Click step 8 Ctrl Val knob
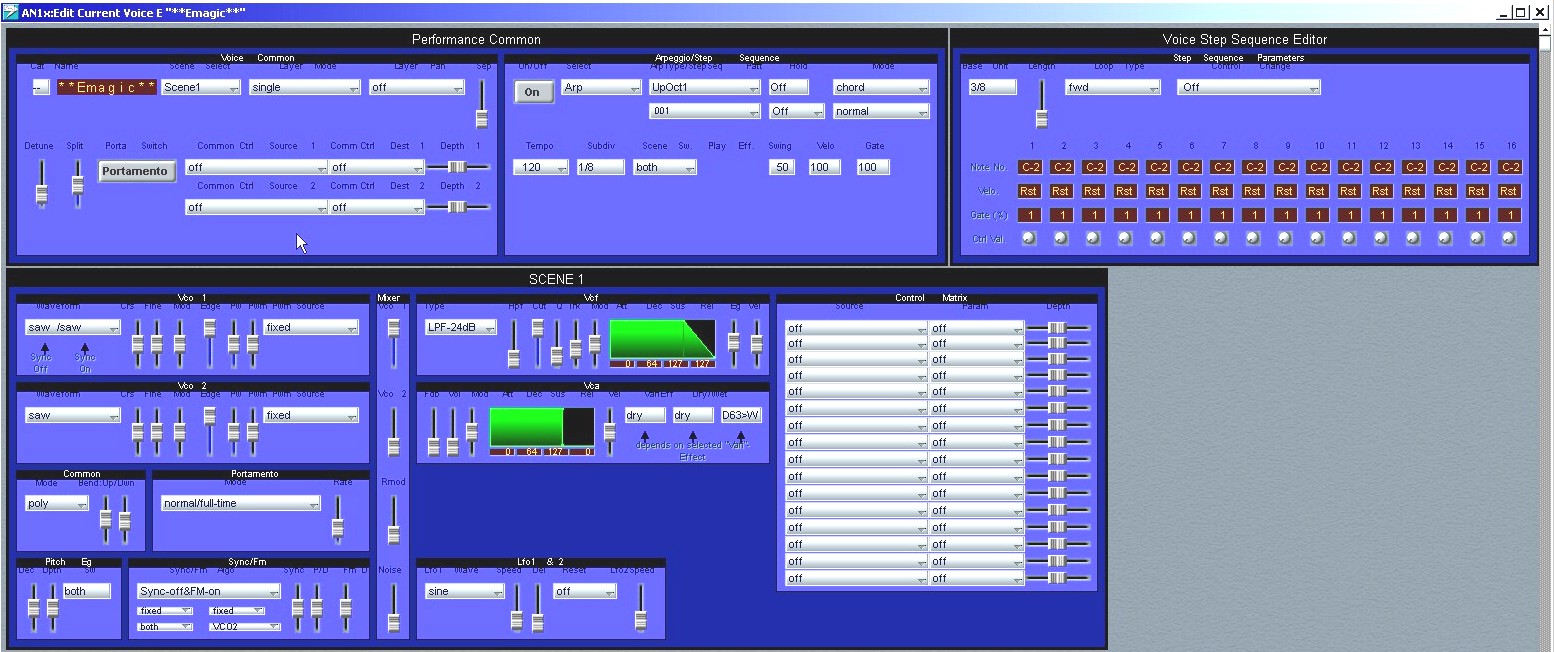Screen dimensions: 1554x652 [1253, 238]
